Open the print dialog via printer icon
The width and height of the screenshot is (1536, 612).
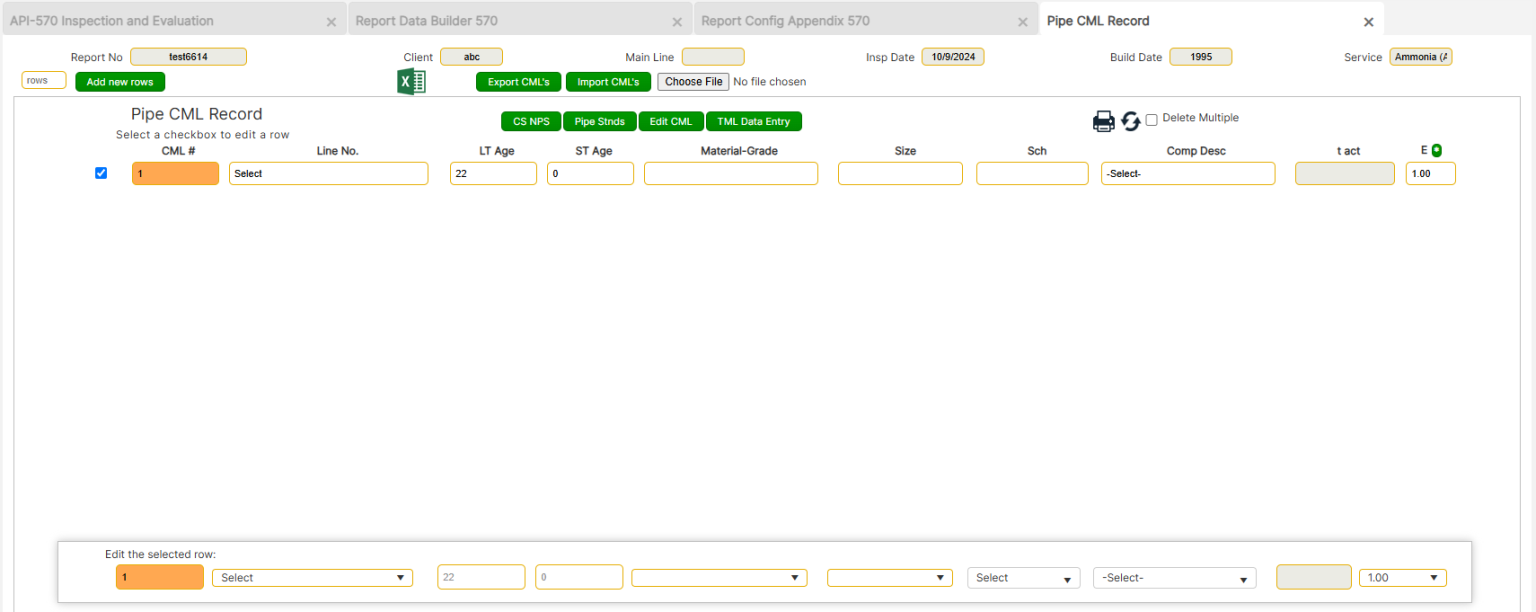click(1104, 120)
